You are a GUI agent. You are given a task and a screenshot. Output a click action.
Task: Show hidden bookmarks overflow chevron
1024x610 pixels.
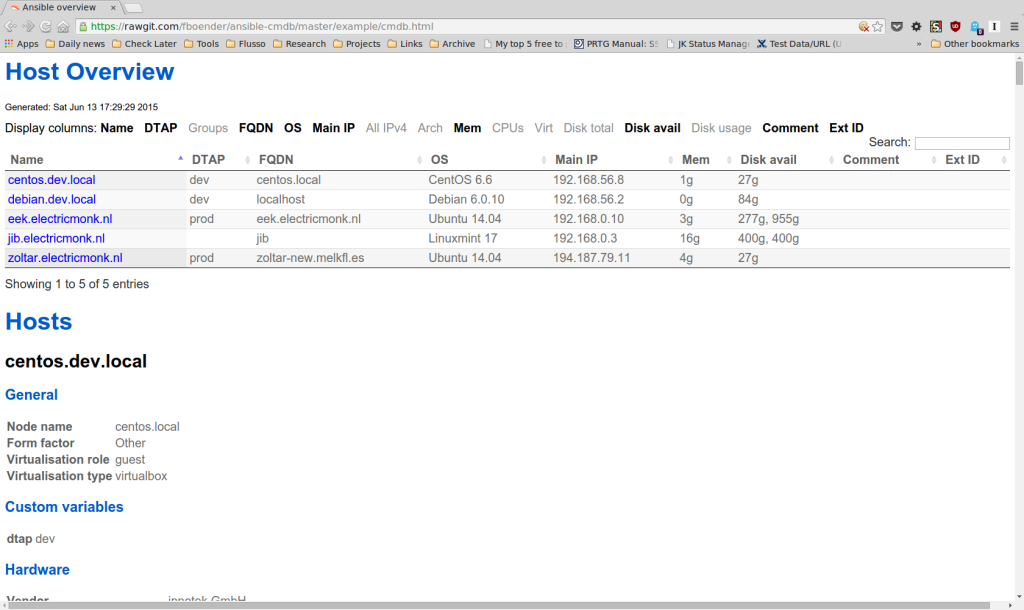(x=918, y=44)
